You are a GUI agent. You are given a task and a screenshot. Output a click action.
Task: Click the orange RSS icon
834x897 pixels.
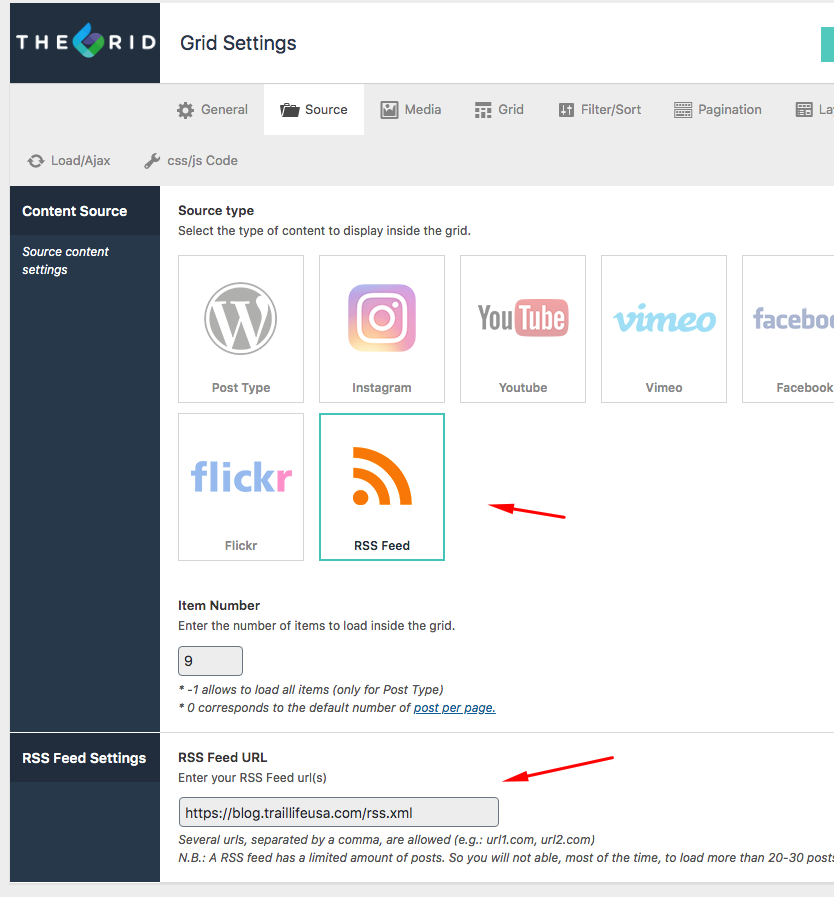coord(382,477)
